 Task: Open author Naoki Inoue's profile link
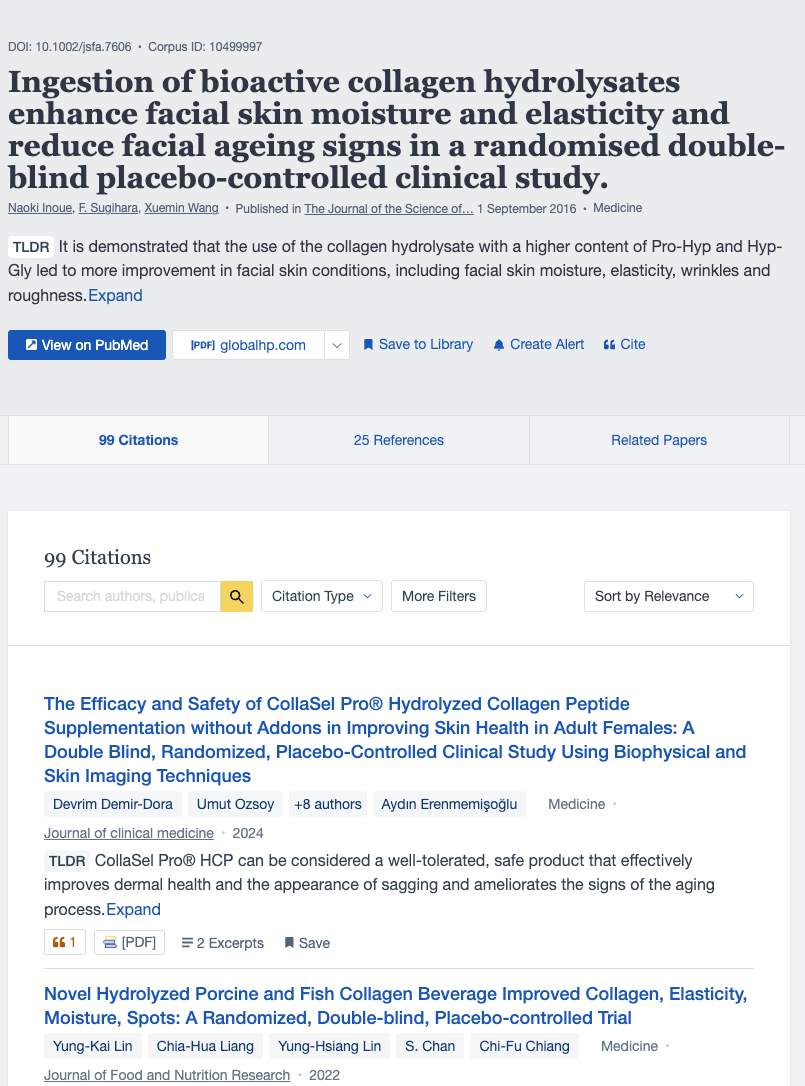pos(40,208)
